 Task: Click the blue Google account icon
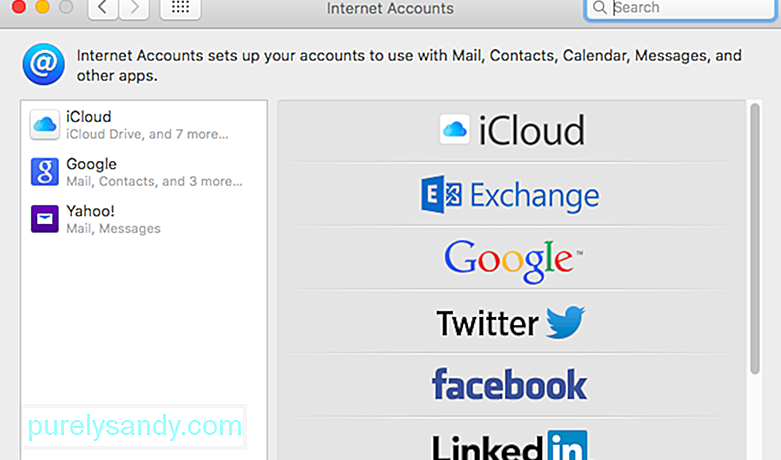pyautogui.click(x=44, y=172)
